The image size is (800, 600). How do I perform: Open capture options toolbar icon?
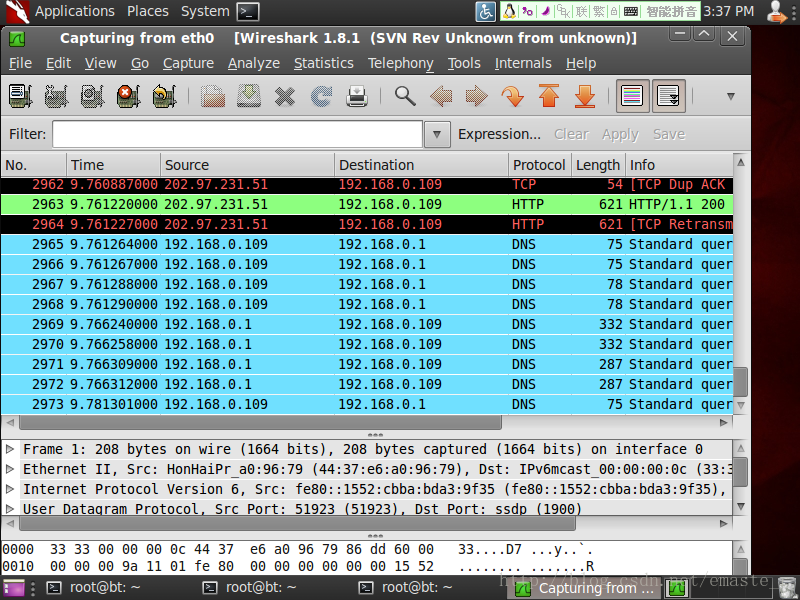56,96
